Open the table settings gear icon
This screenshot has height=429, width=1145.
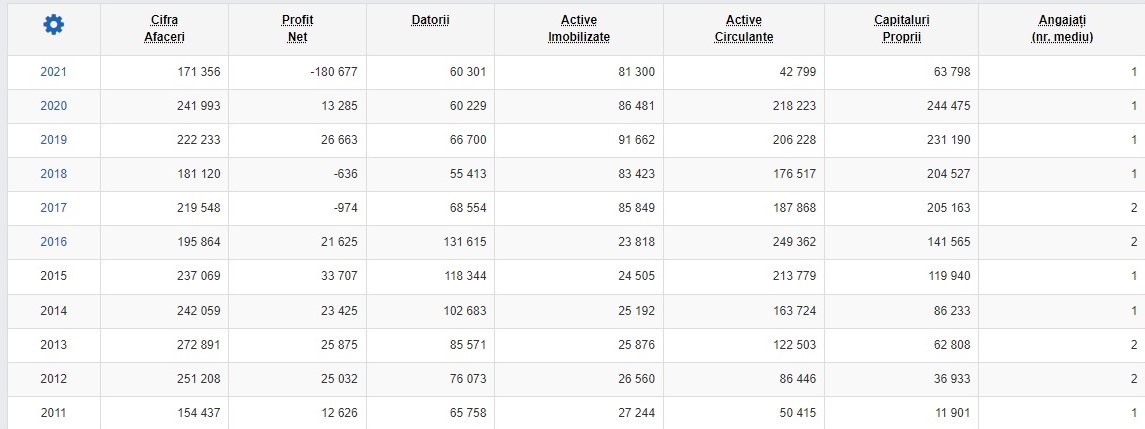(53, 25)
